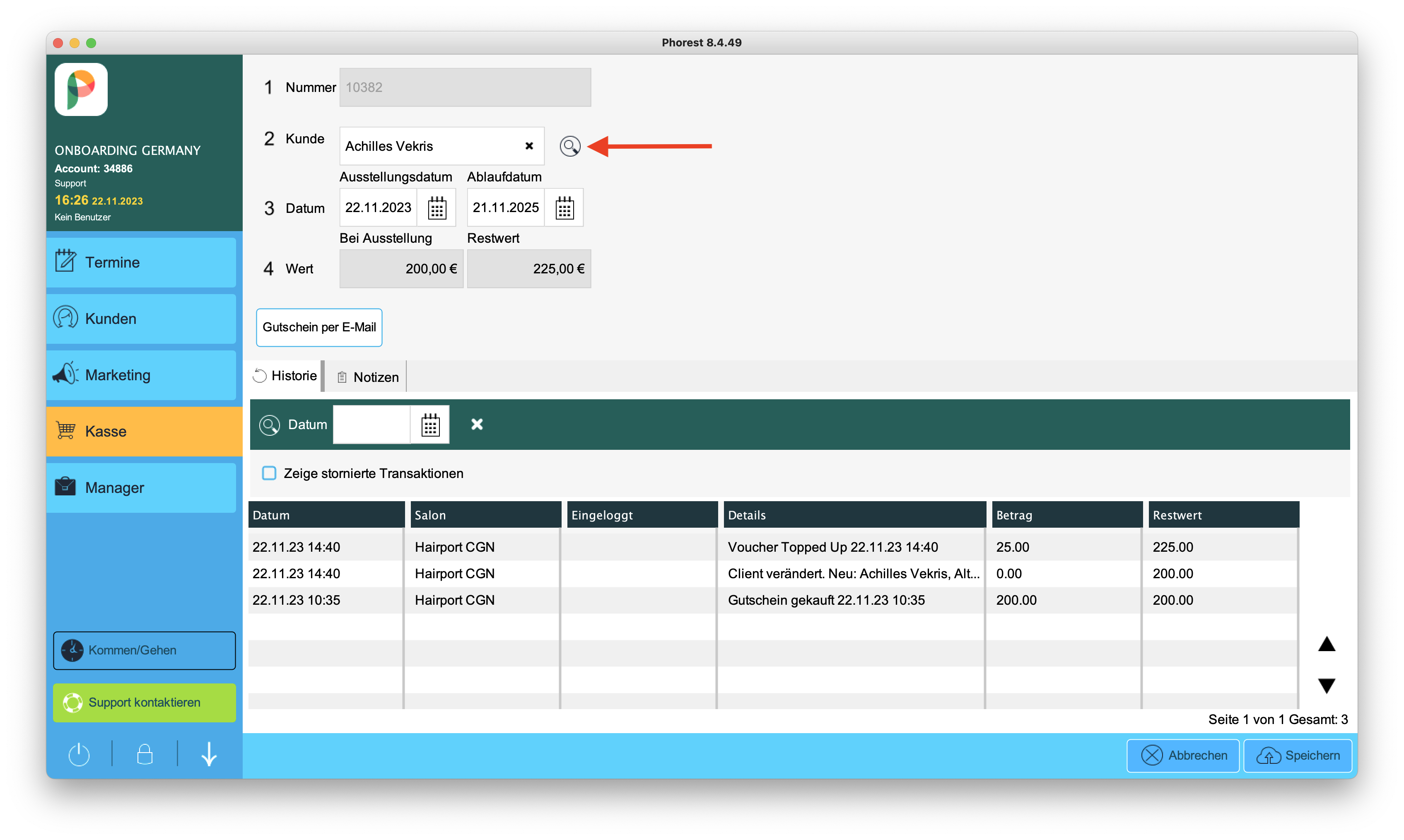Sort by Details column header

point(854,515)
